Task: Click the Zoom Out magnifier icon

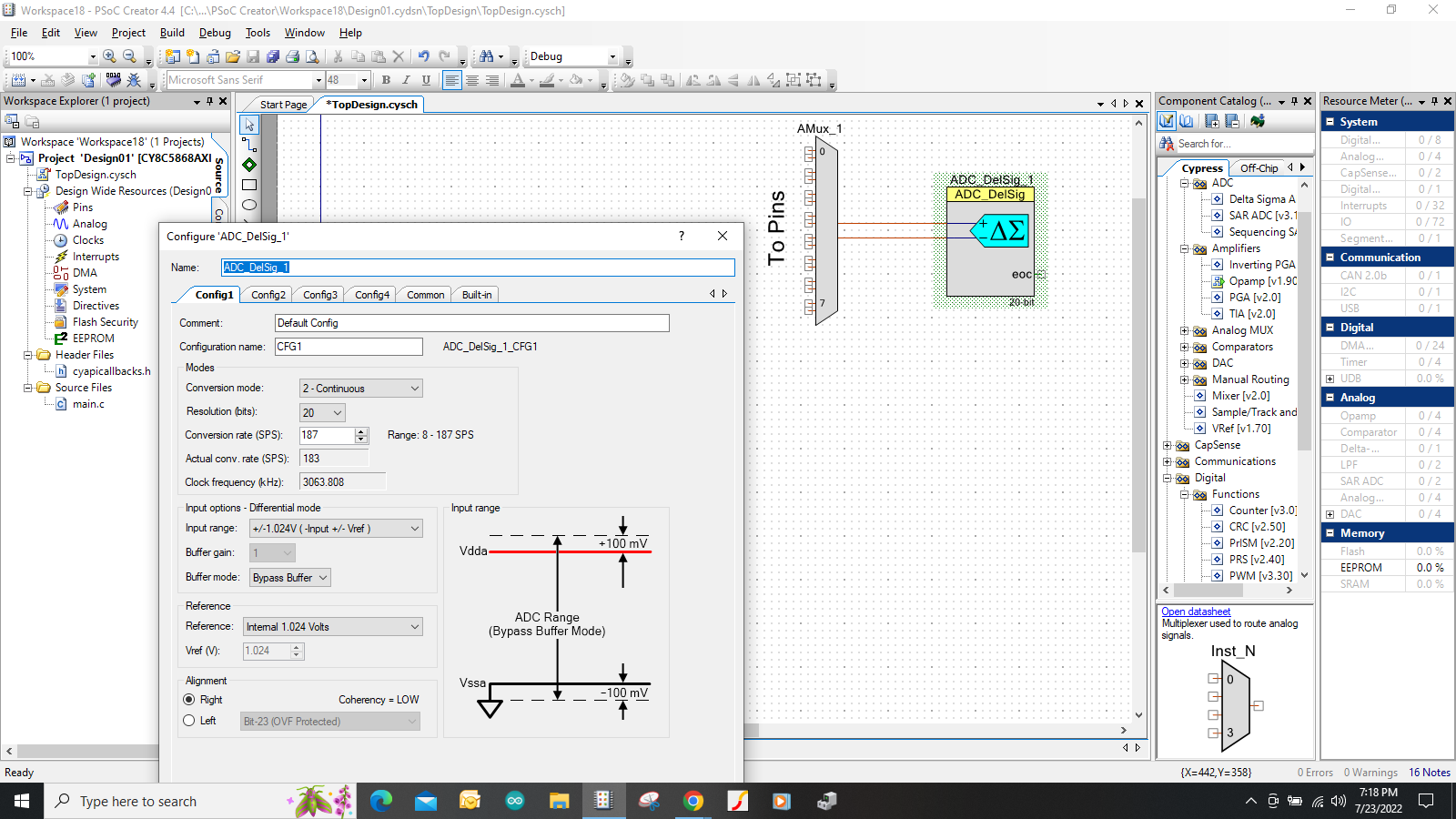Action: [x=129, y=56]
